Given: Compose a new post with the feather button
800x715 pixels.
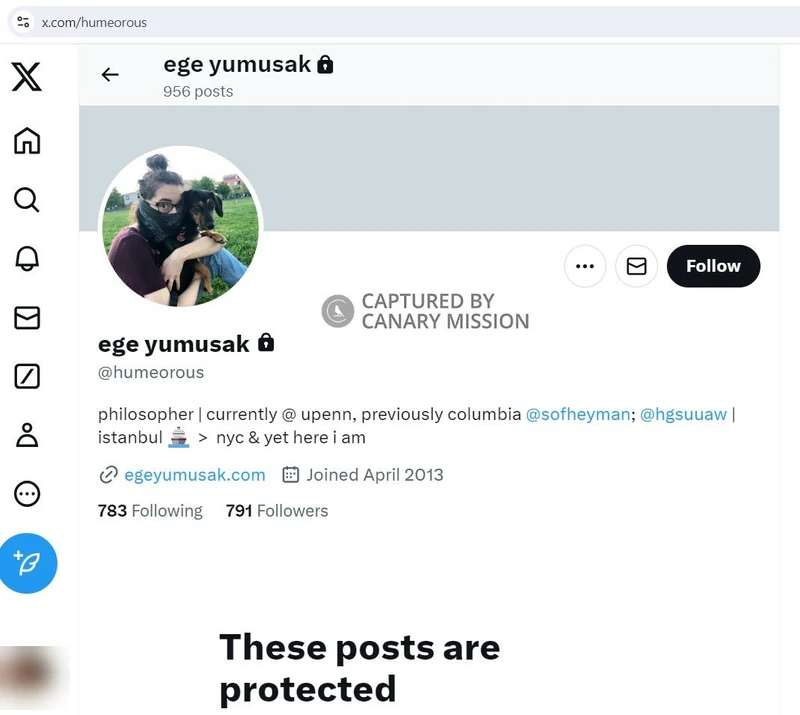Looking at the screenshot, I should (x=28, y=563).
